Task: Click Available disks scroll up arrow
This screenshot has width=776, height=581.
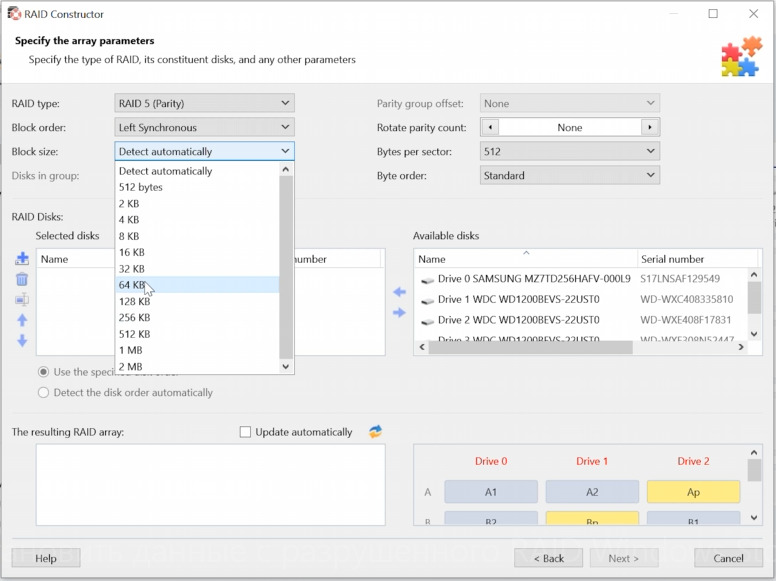Action: [754, 274]
